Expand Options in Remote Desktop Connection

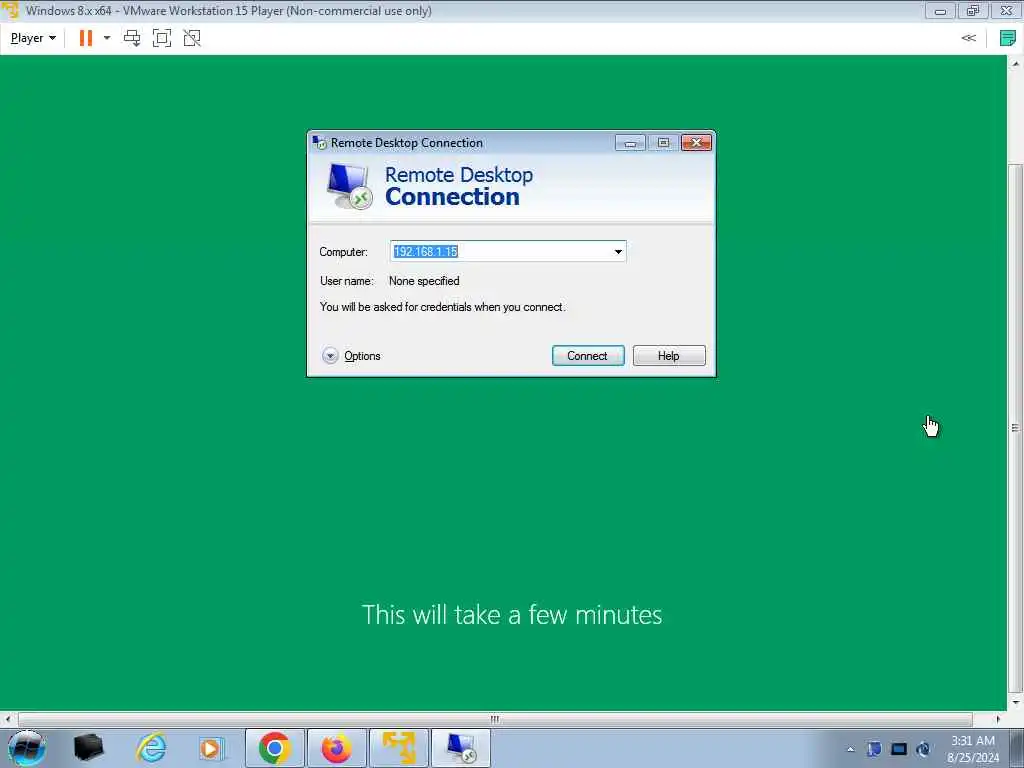coord(351,356)
